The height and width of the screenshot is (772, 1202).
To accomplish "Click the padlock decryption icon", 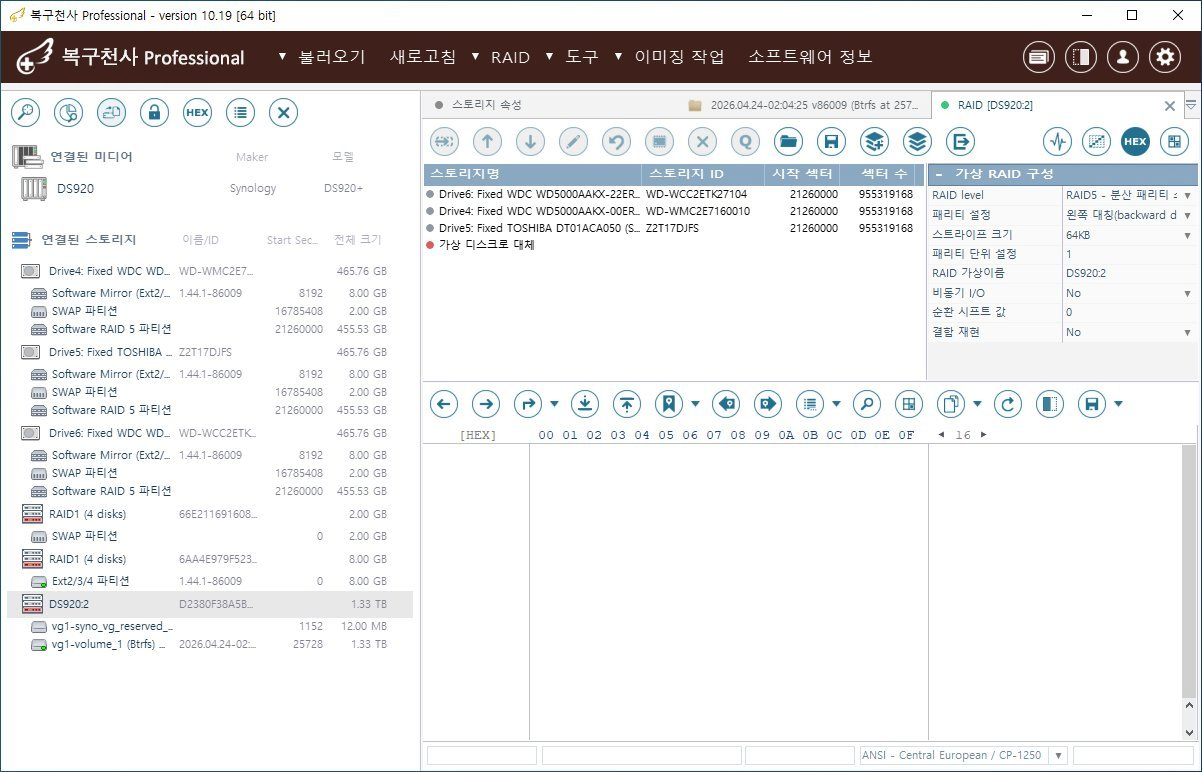I will tap(154, 113).
